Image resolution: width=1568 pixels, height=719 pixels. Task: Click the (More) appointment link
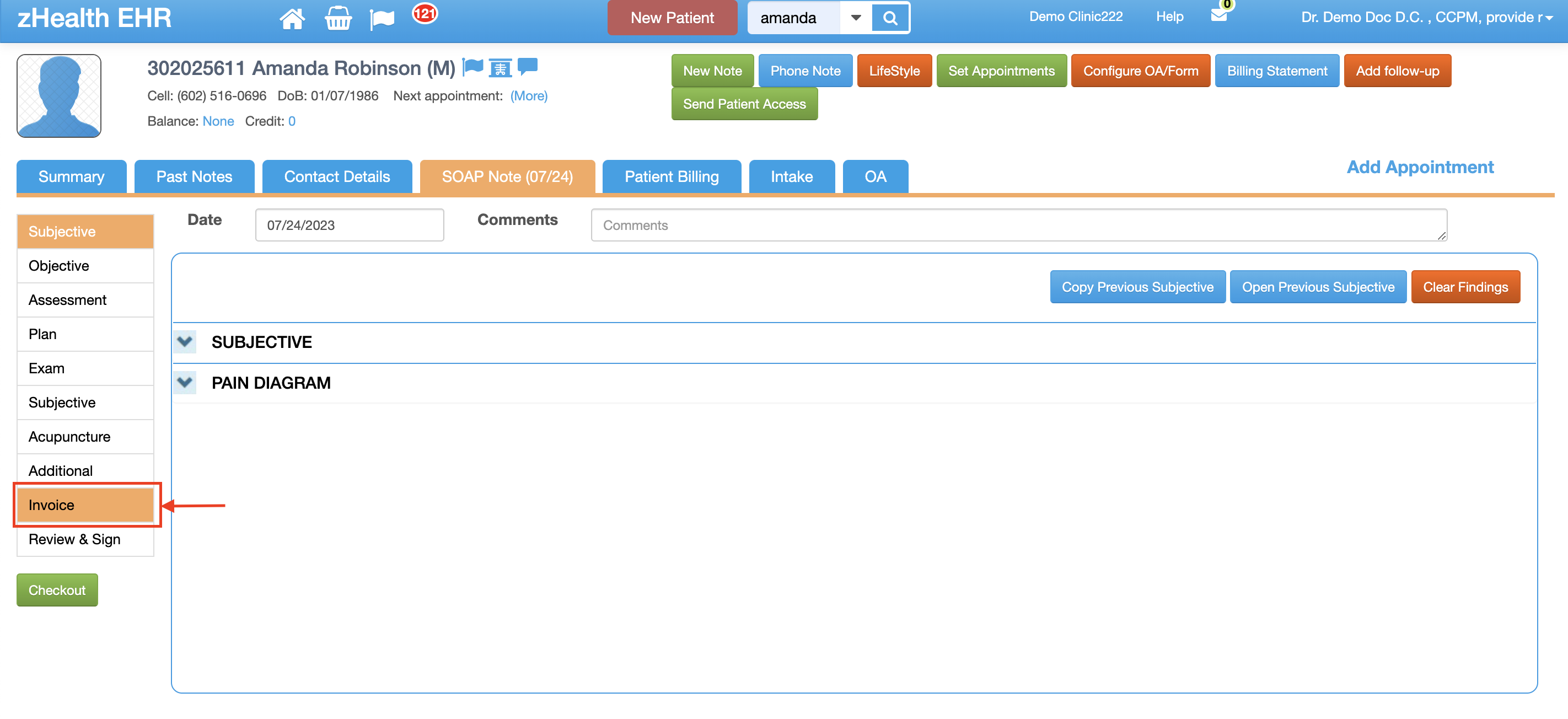529,95
